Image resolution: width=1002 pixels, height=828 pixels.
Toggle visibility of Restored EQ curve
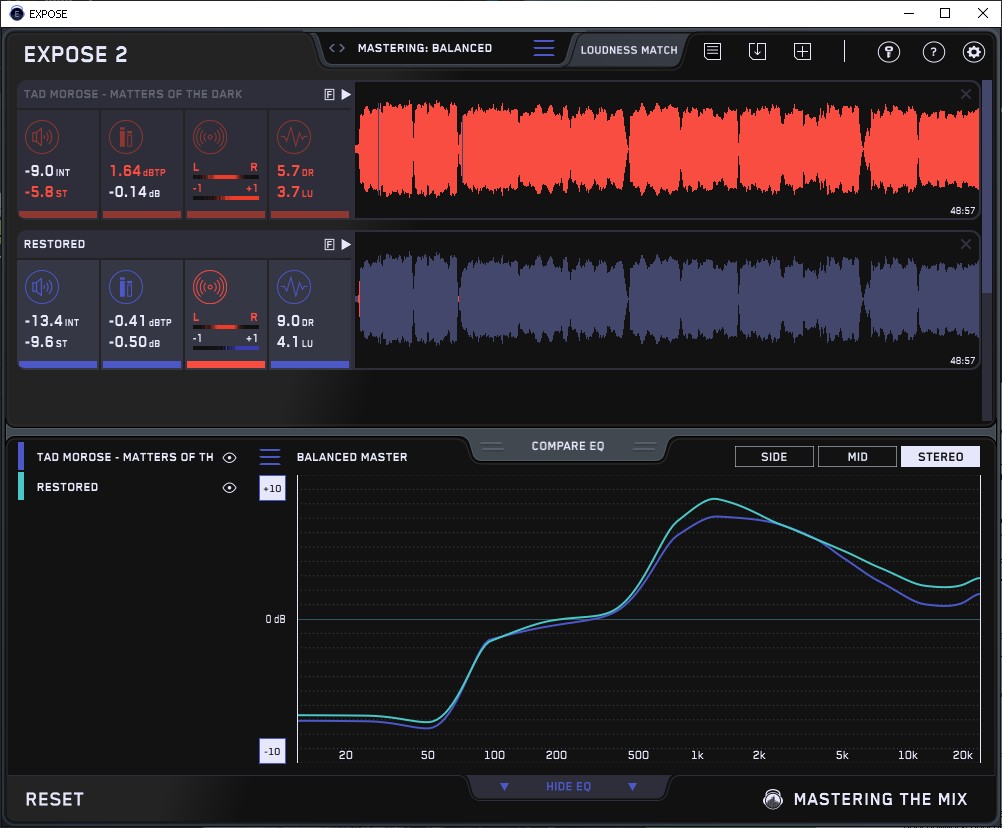pyautogui.click(x=229, y=487)
